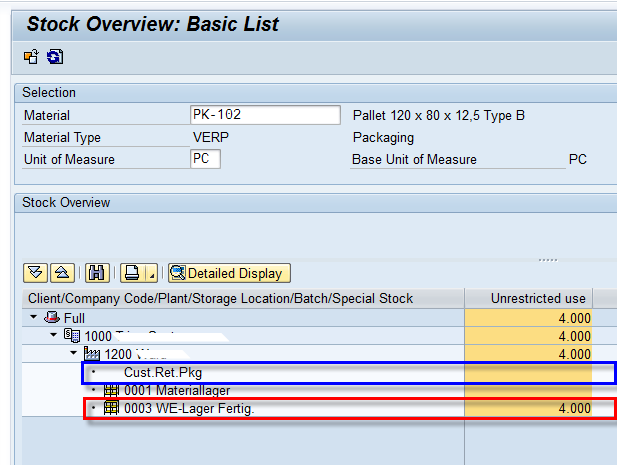Click the Refresh icon in top toolbar

(x=55, y=57)
